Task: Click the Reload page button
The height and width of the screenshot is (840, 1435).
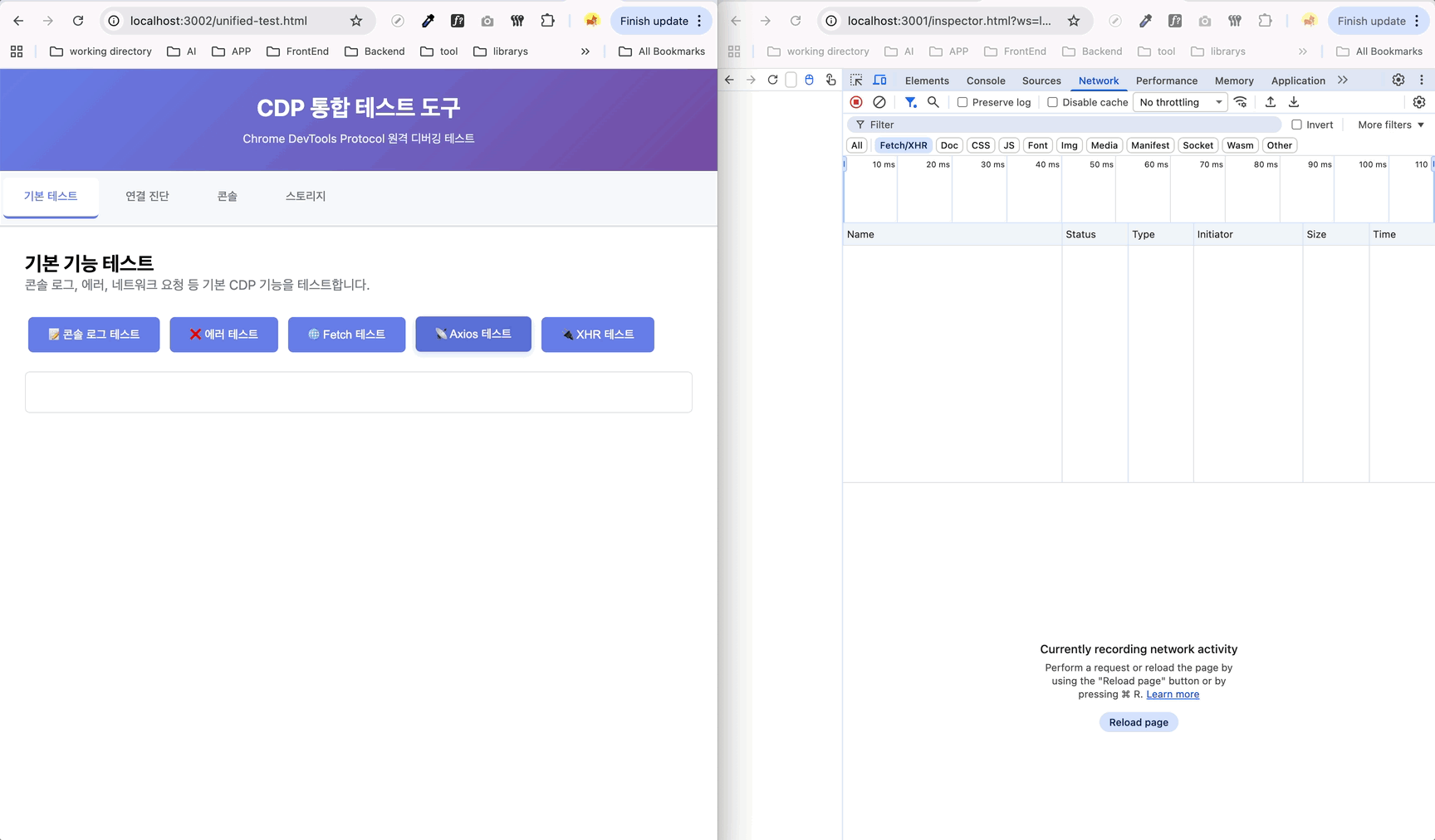Action: click(1139, 722)
